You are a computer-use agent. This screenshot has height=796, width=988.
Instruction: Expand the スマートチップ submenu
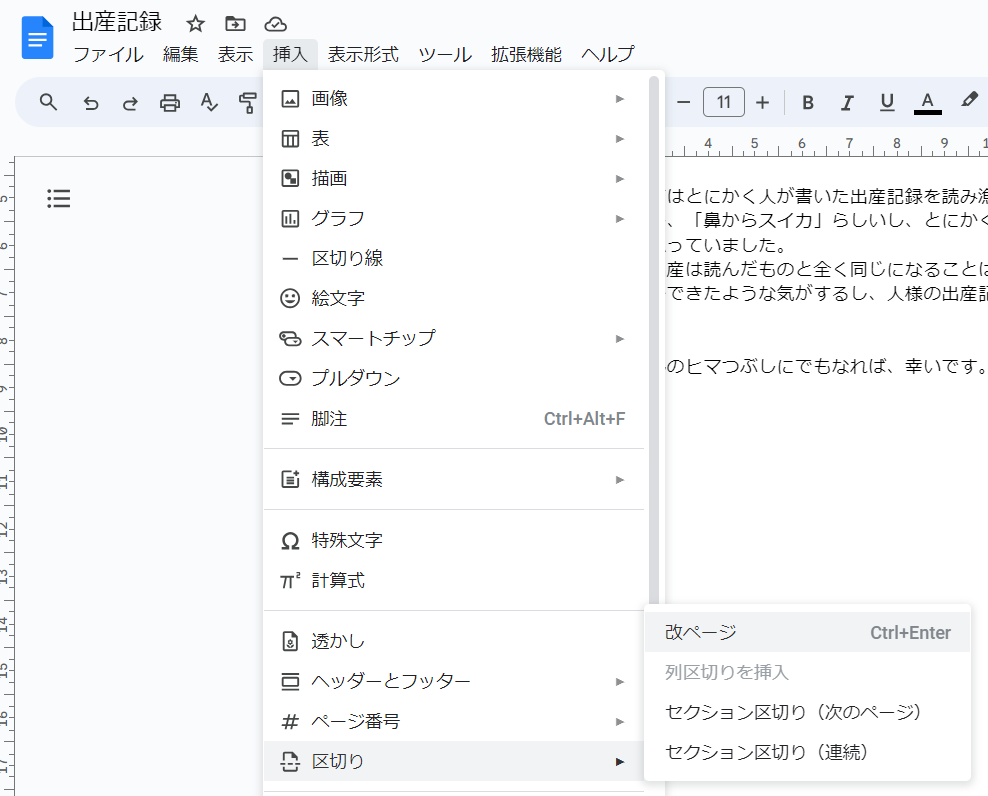(454, 338)
